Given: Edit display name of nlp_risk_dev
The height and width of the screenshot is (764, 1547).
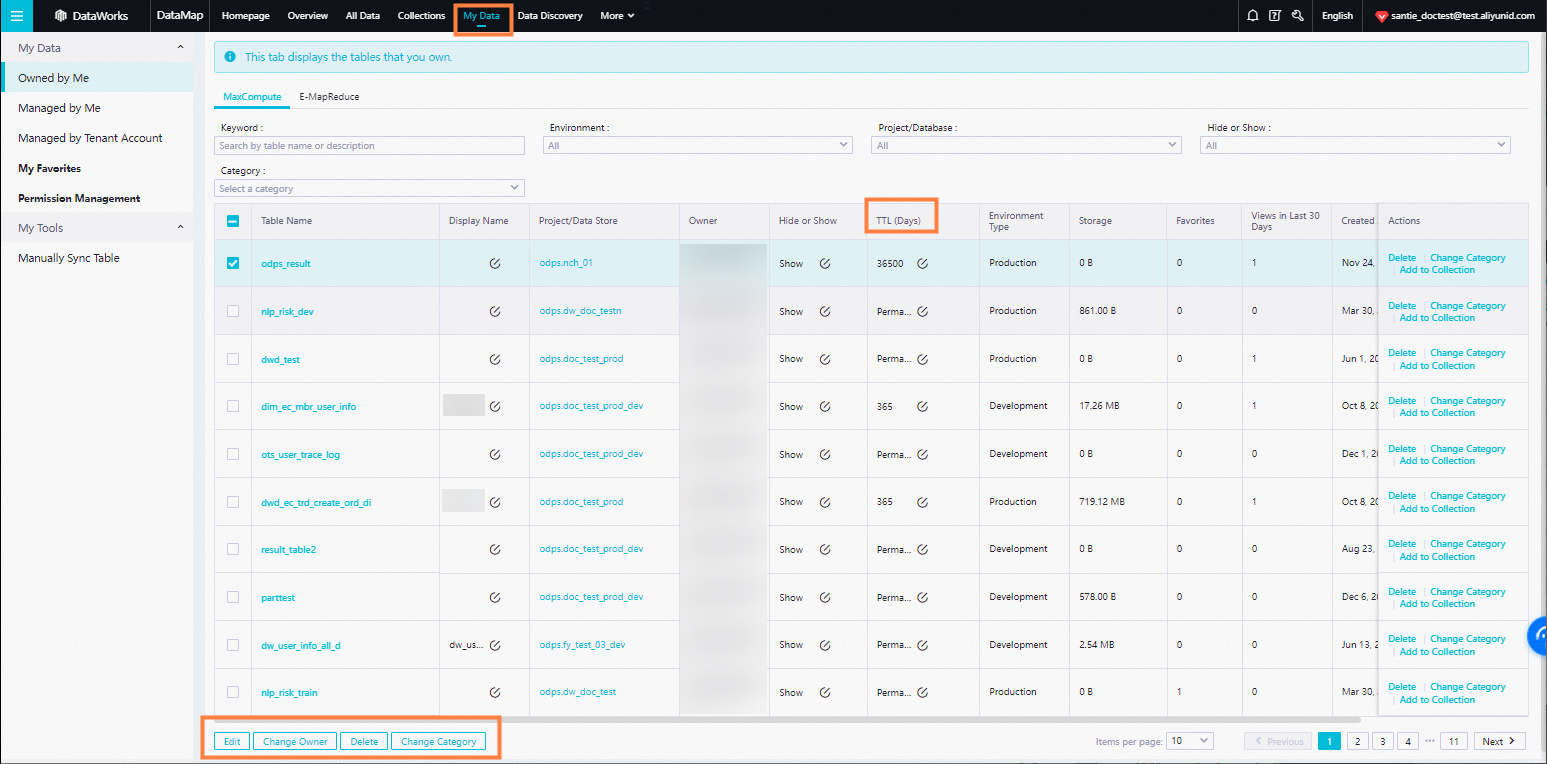Looking at the screenshot, I should coord(495,311).
